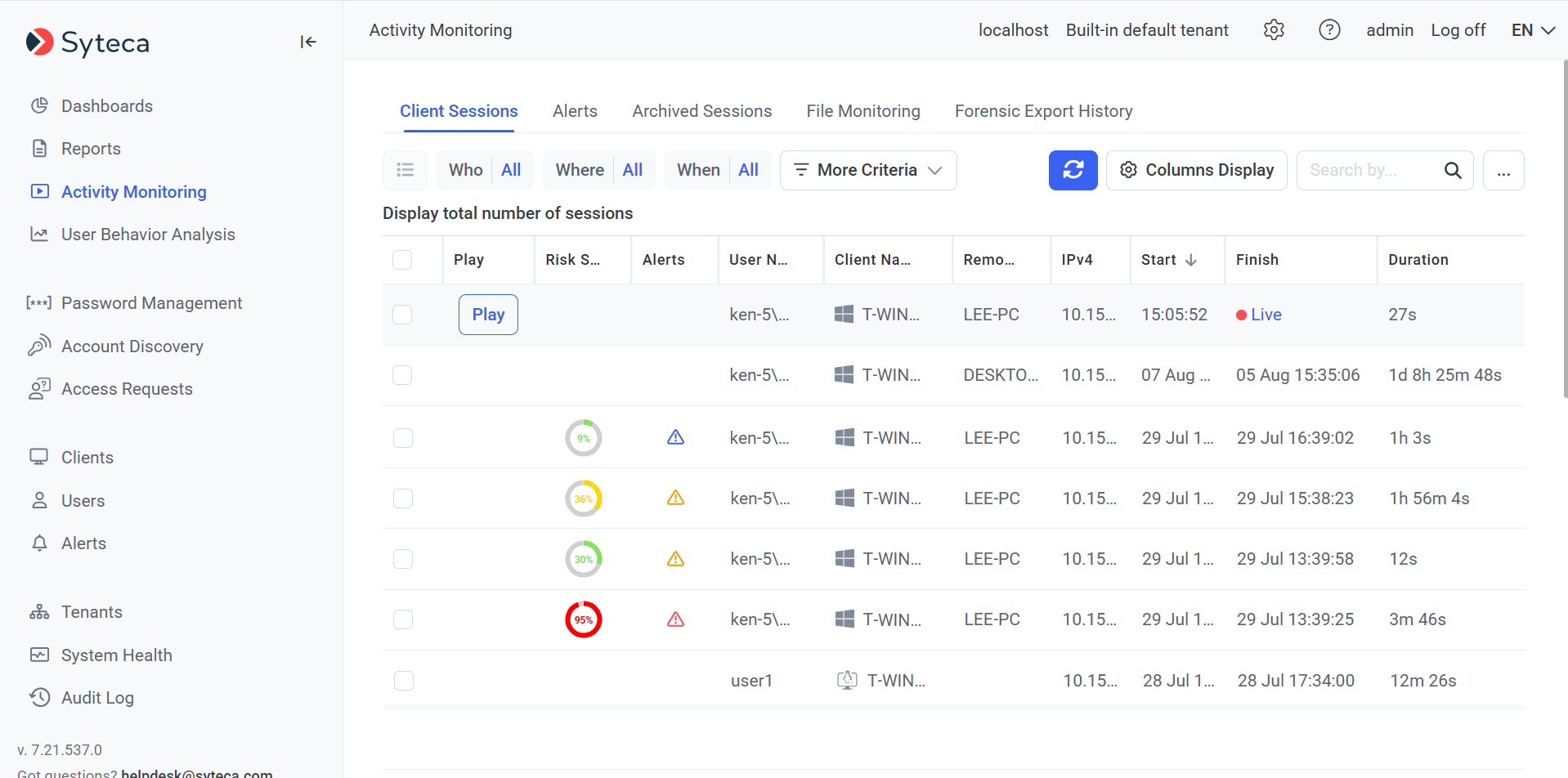Toggle the list view icon left of Who
Viewport: 1568px width, 778px height.
[x=405, y=170]
